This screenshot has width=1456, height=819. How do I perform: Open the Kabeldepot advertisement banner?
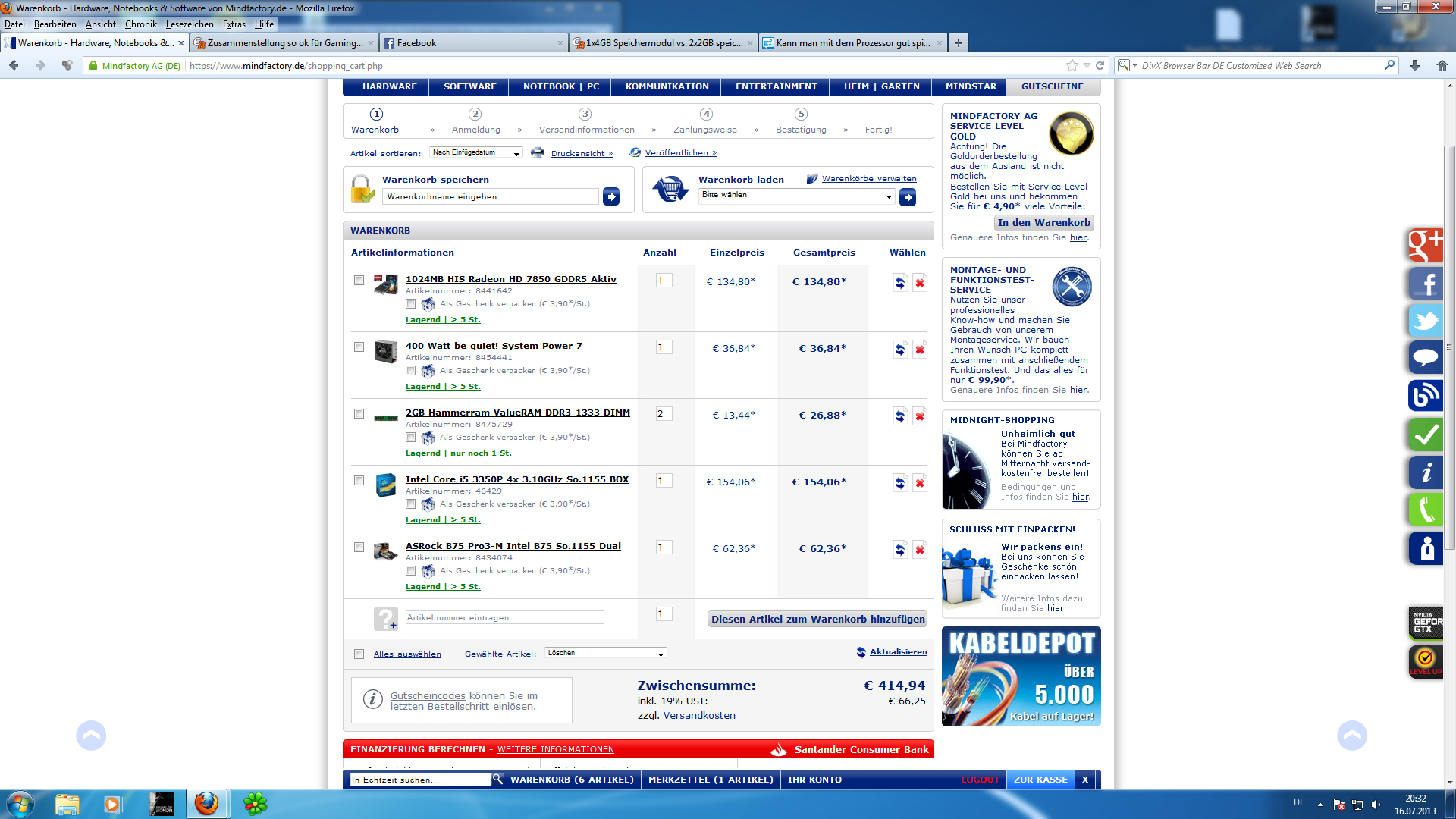(1021, 676)
